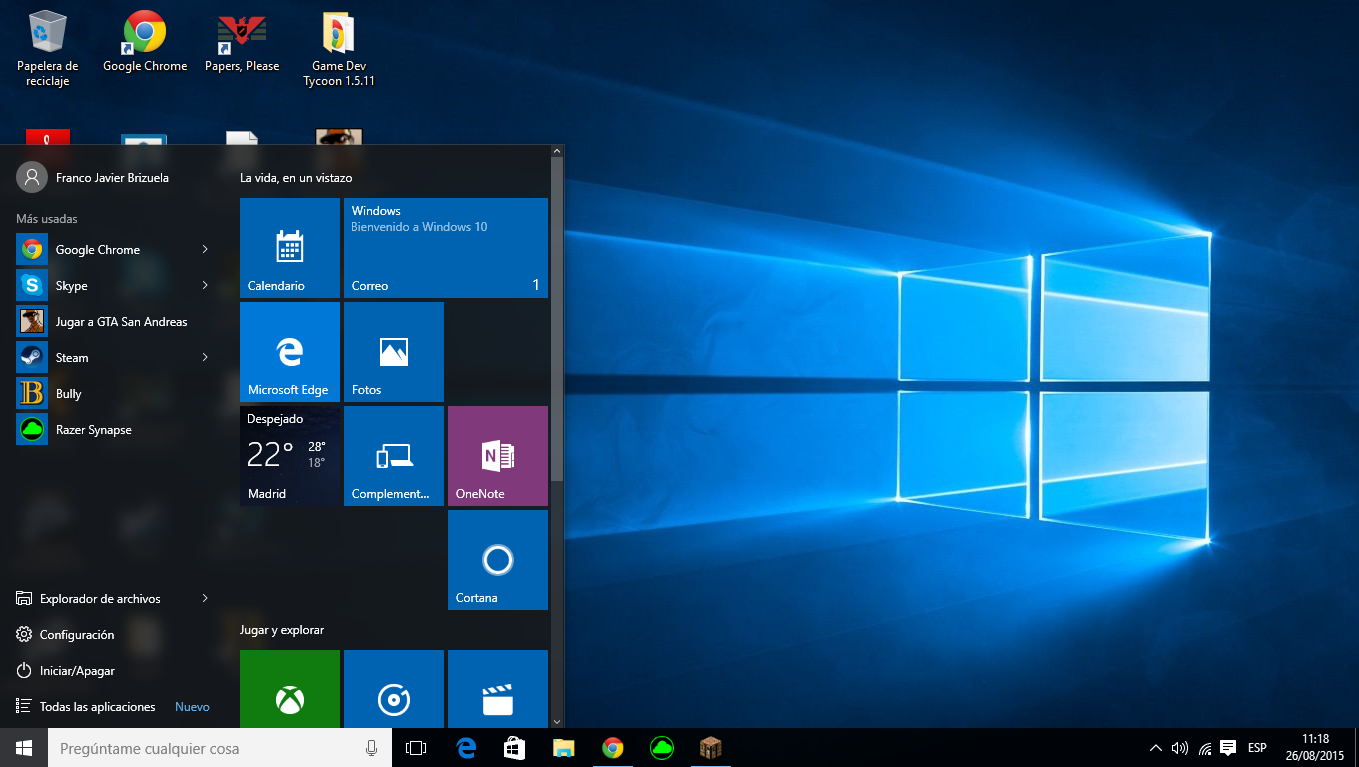Select the Google Chrome desktop shortcut
This screenshot has width=1359, height=767.
[145, 42]
